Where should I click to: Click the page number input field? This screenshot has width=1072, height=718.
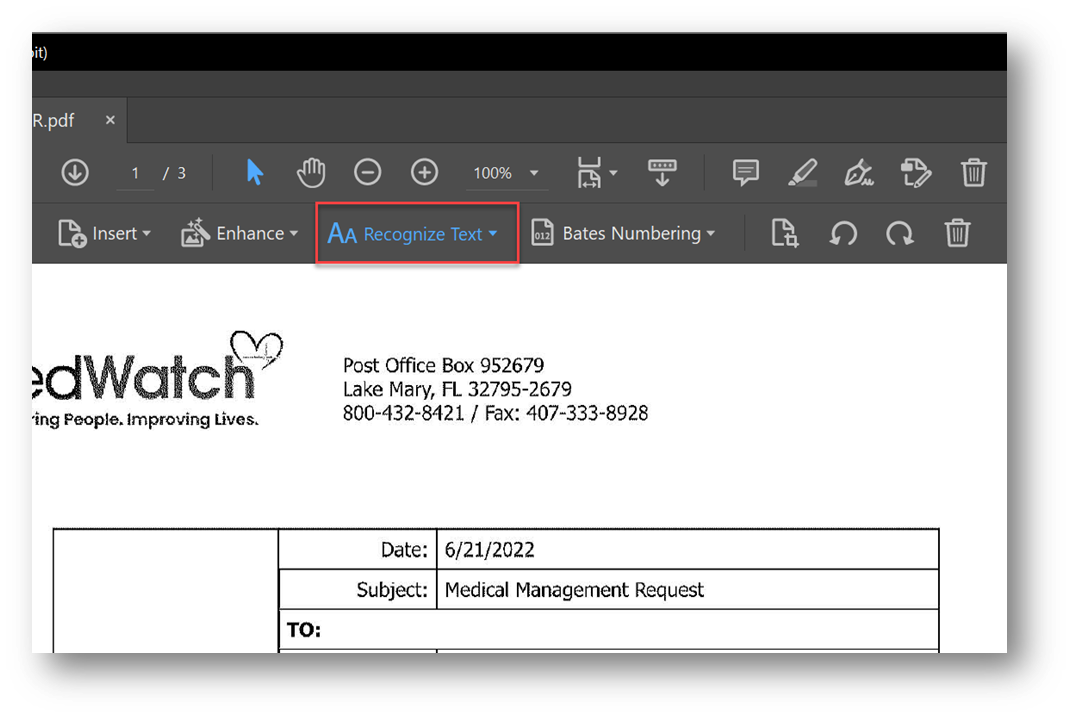pos(135,172)
